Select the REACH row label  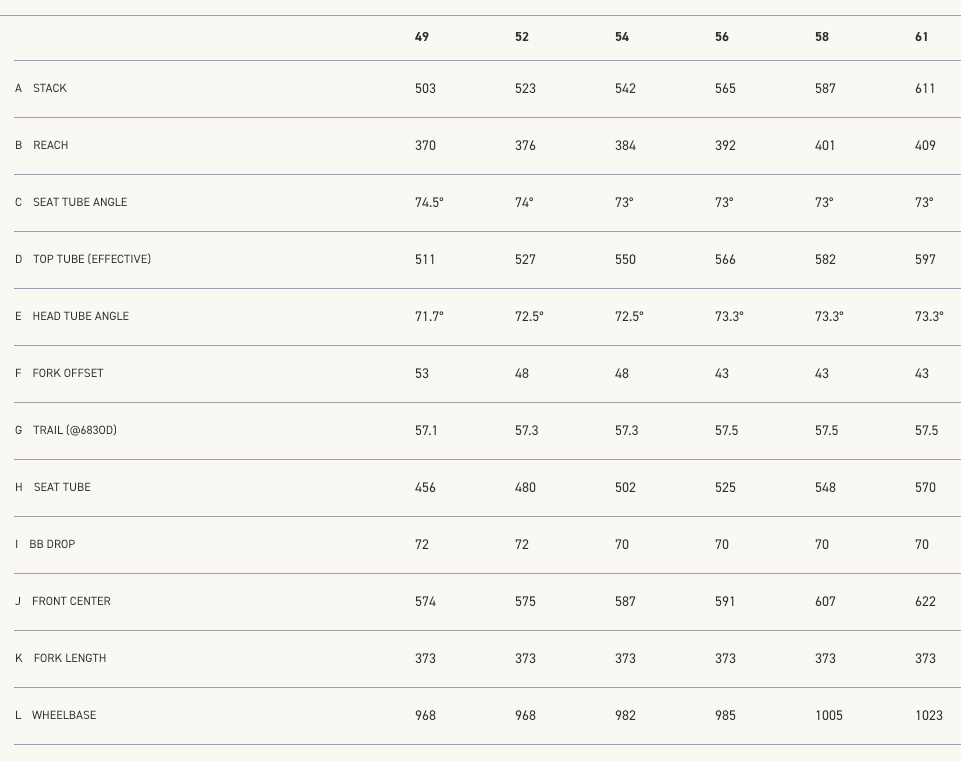coord(51,146)
